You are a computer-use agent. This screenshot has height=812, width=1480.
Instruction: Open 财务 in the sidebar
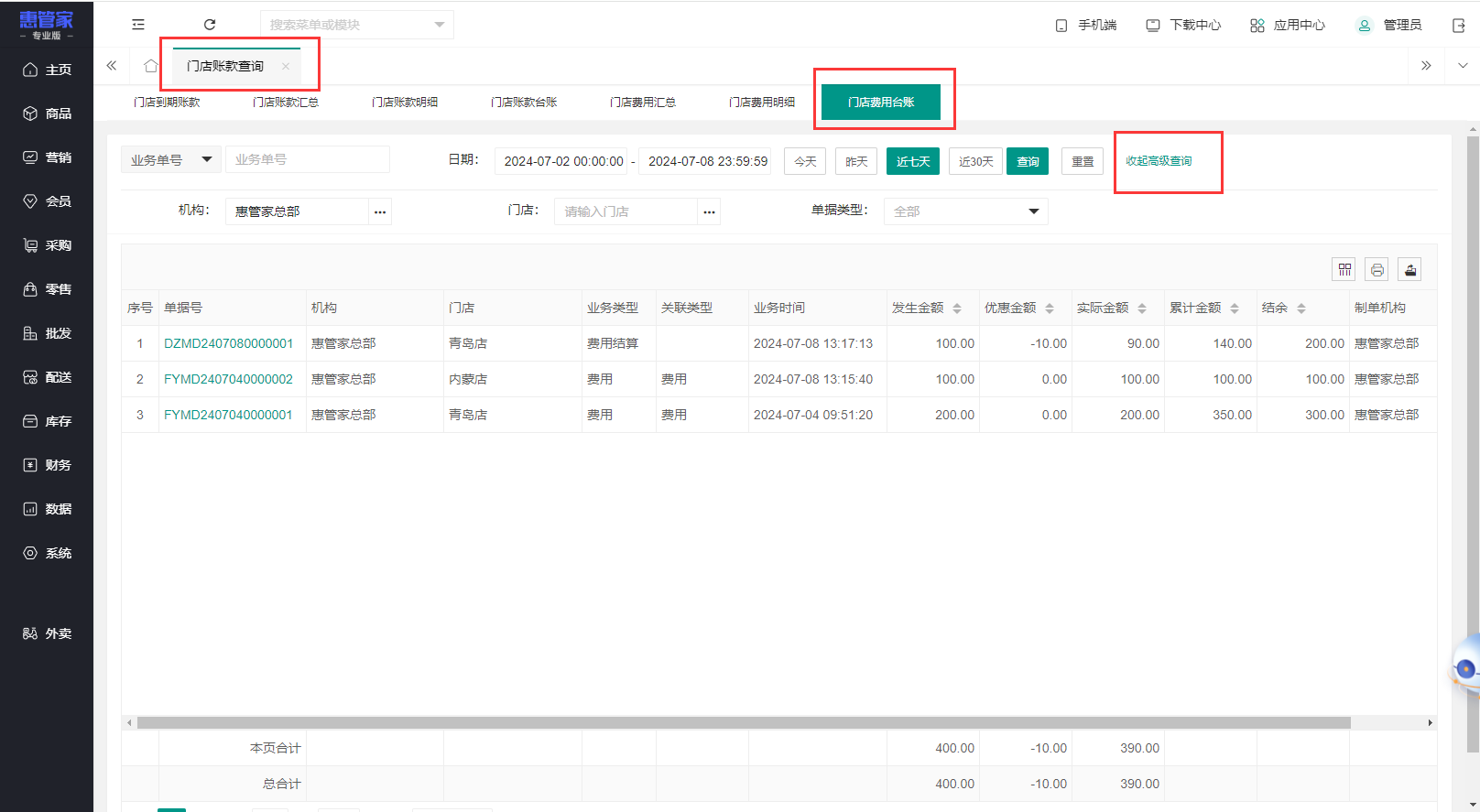(47, 465)
